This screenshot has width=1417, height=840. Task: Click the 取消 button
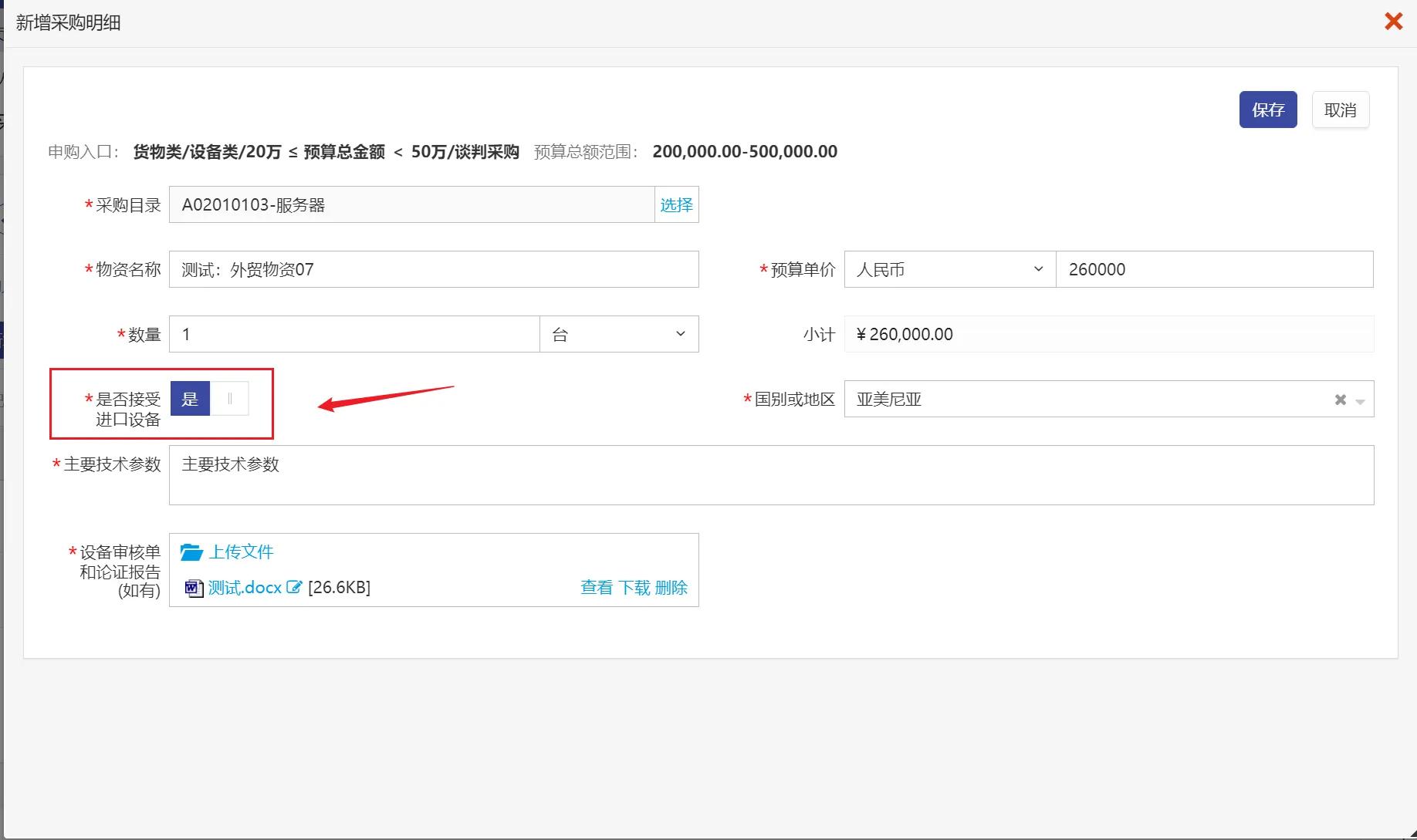[1341, 110]
